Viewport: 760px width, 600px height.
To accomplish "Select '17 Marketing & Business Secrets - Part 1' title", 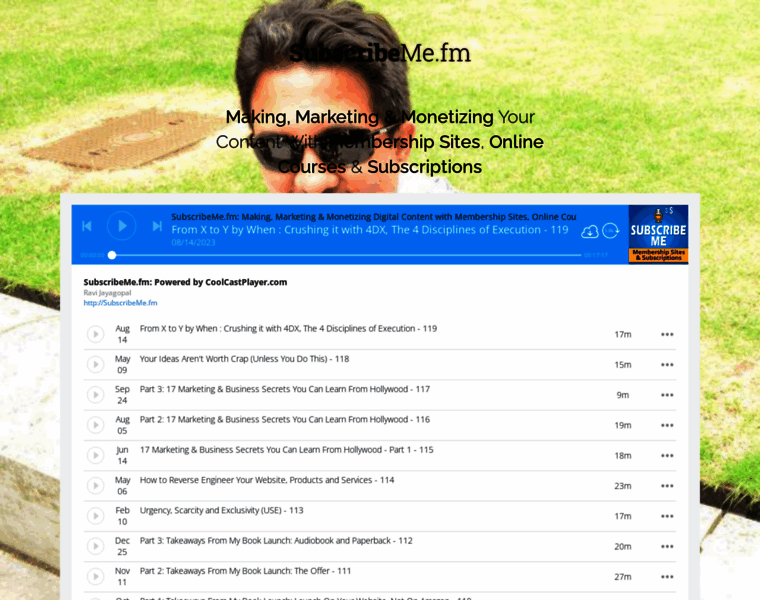I will point(286,450).
